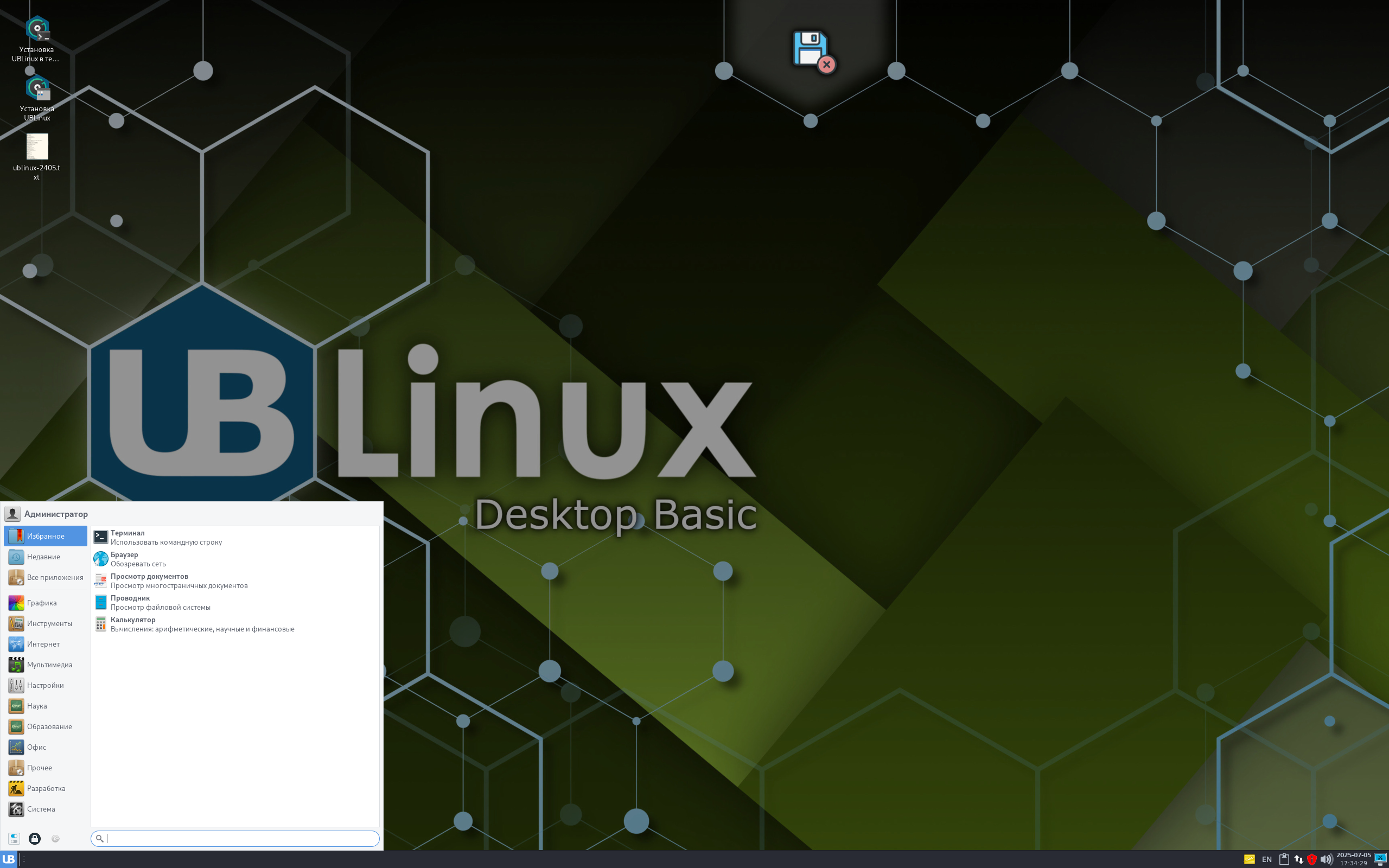Image resolution: width=1389 pixels, height=868 pixels.
Task: Show Все приложения category
Action: [x=46, y=577]
